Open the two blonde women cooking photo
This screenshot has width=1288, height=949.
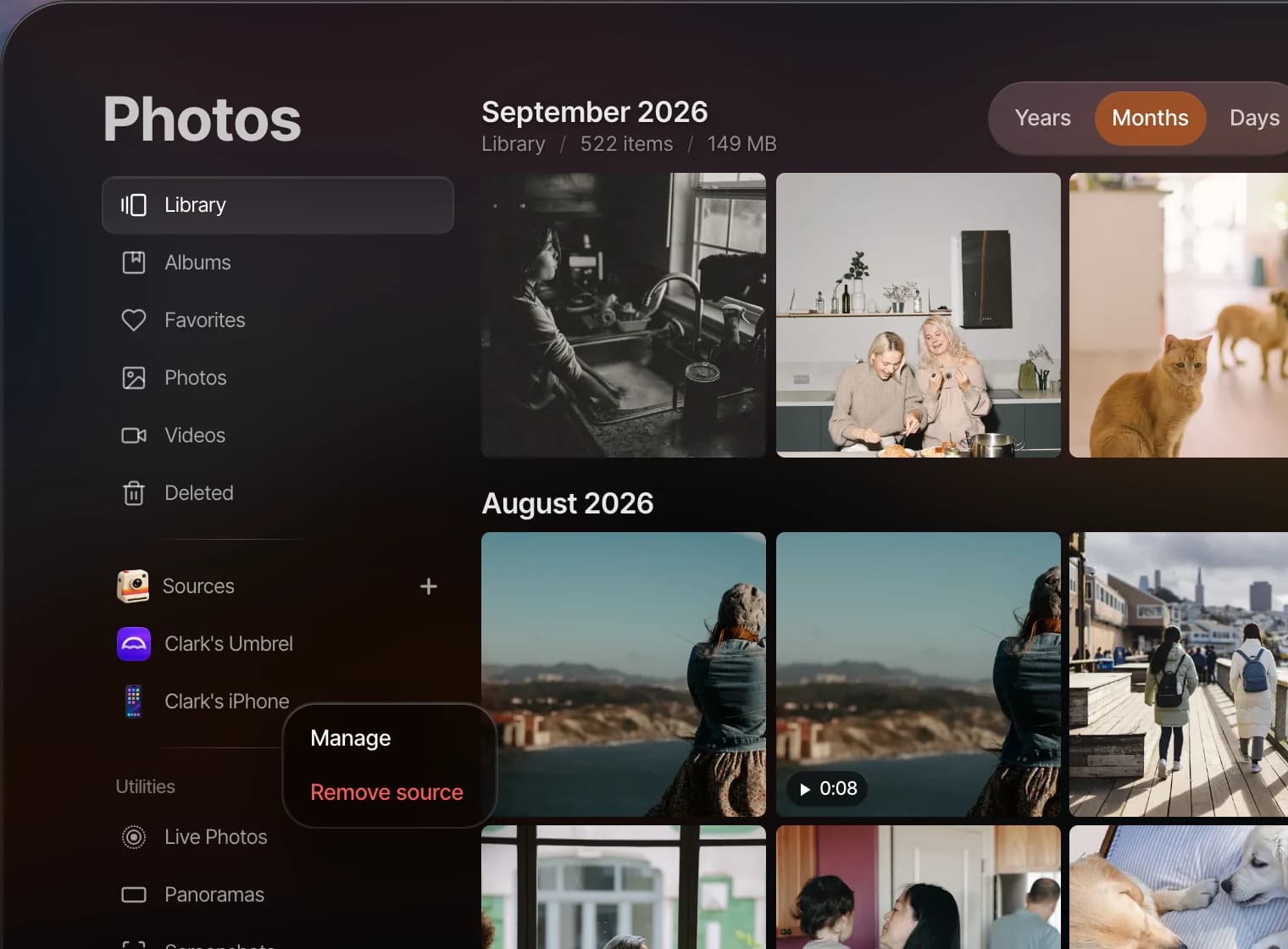point(919,315)
